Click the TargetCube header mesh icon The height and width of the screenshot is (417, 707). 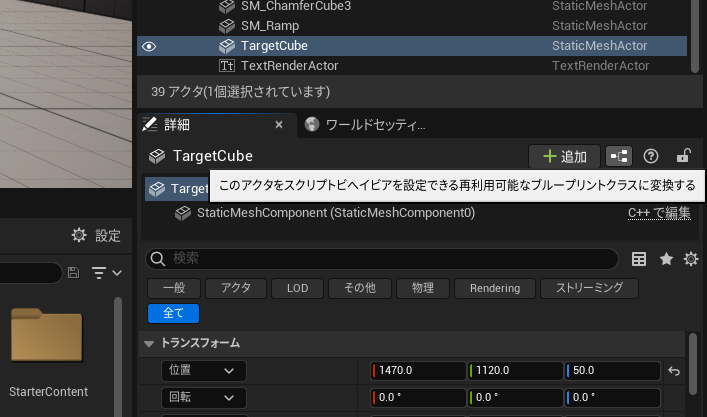point(157,156)
